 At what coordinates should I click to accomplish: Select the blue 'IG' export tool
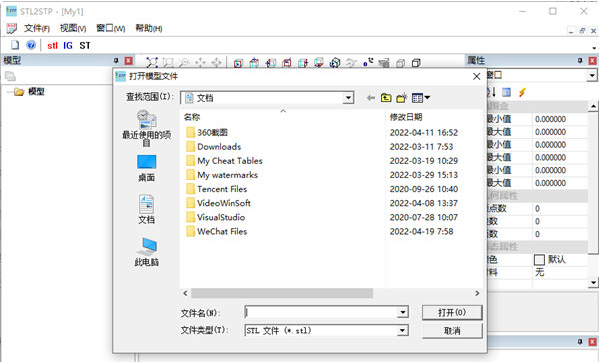click(x=68, y=45)
